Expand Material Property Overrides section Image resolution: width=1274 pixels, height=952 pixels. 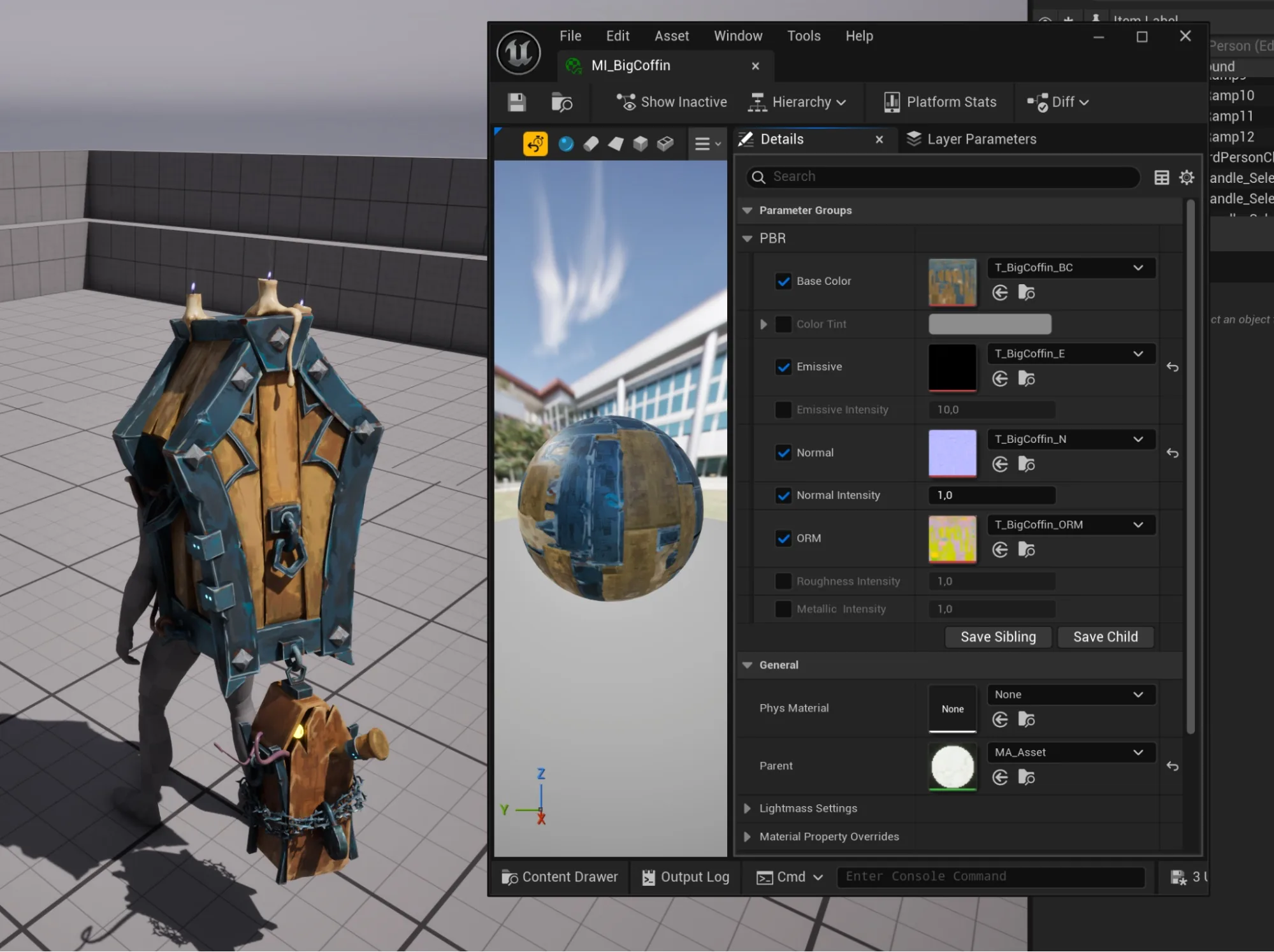[747, 837]
